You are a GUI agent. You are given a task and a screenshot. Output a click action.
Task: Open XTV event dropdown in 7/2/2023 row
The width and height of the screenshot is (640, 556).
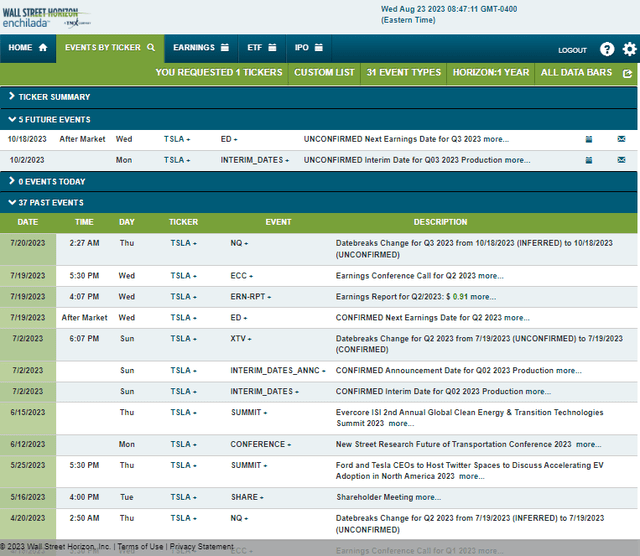pyautogui.click(x=241, y=339)
